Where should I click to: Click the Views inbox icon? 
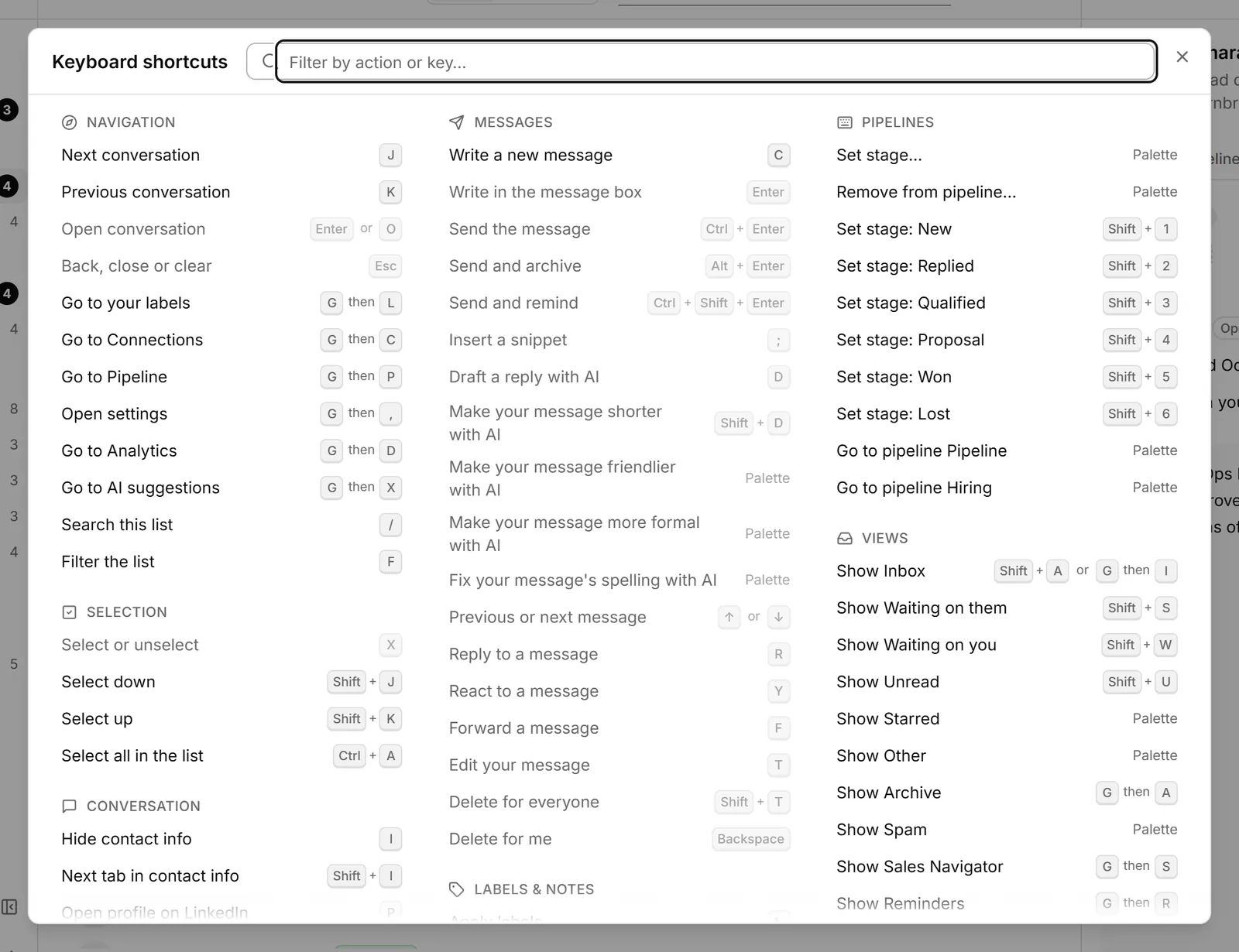coord(845,538)
